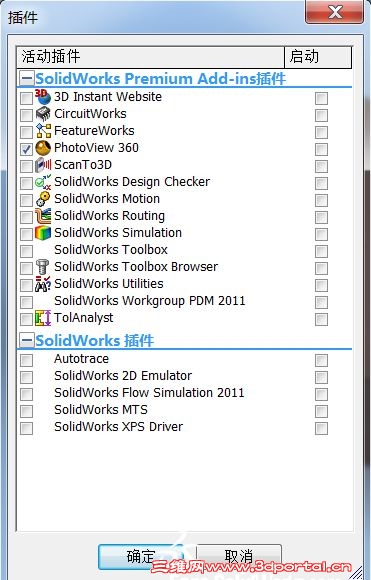Click the TolAnalyst tolerance icon
The width and height of the screenshot is (371, 580).
(x=43, y=318)
